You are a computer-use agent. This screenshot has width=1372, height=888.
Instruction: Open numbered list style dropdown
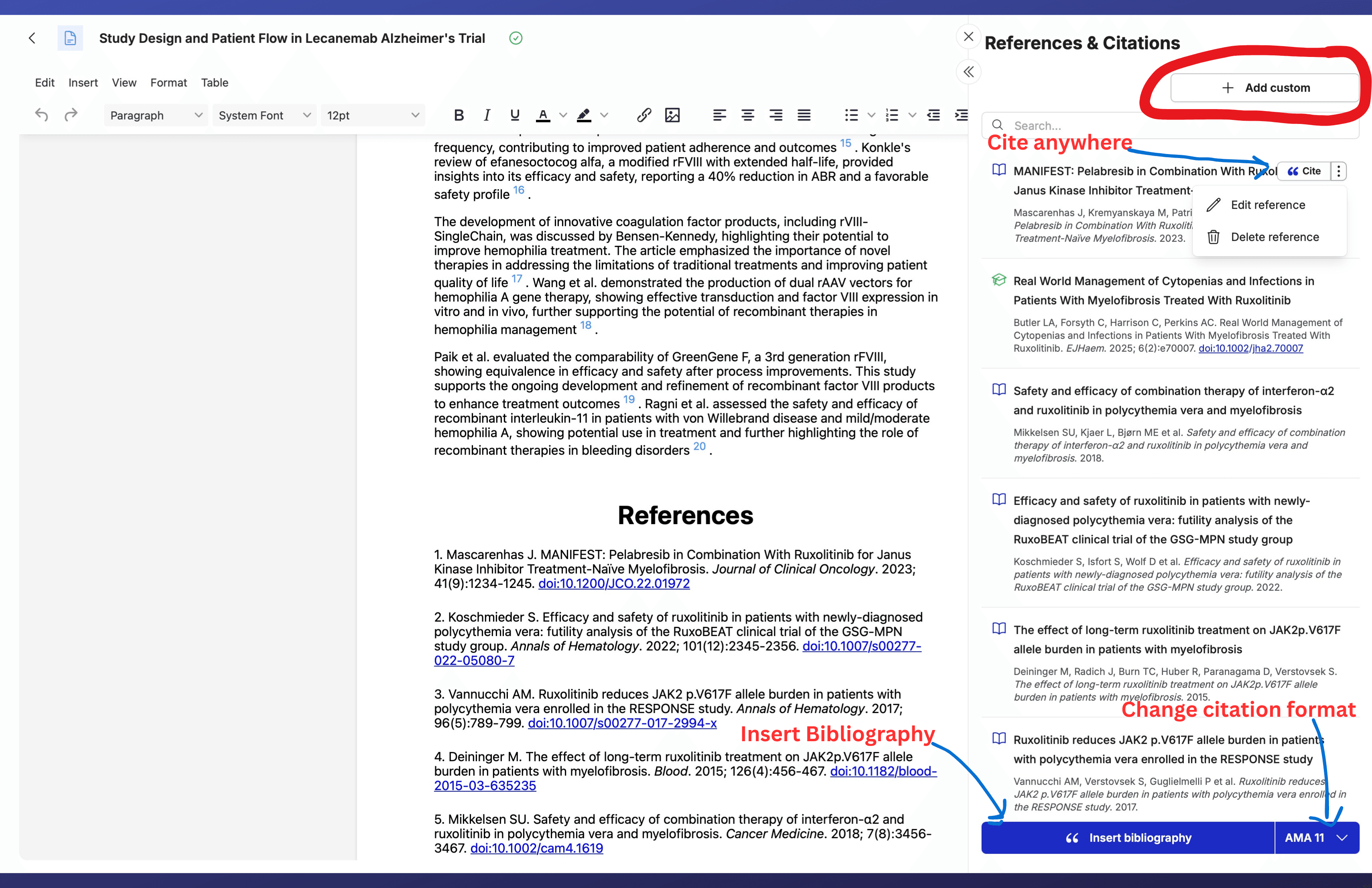pyautogui.click(x=913, y=115)
